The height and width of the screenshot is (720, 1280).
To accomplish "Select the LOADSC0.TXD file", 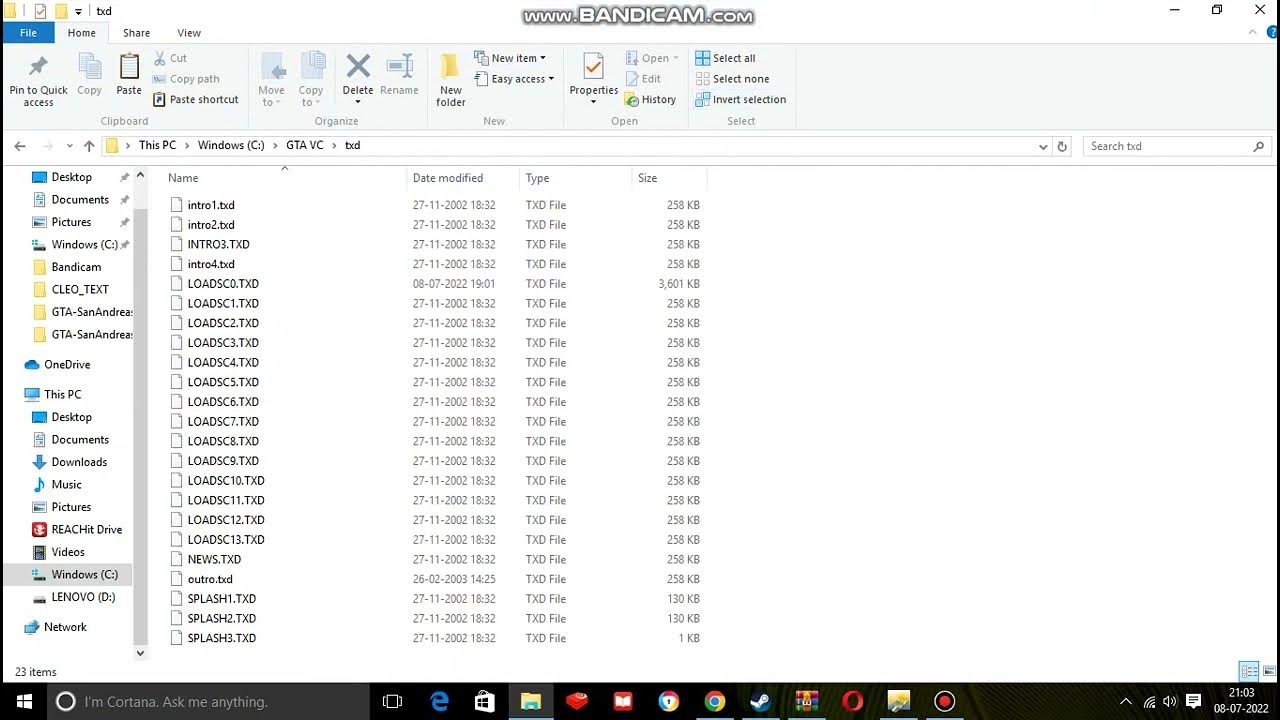I will [x=223, y=284].
